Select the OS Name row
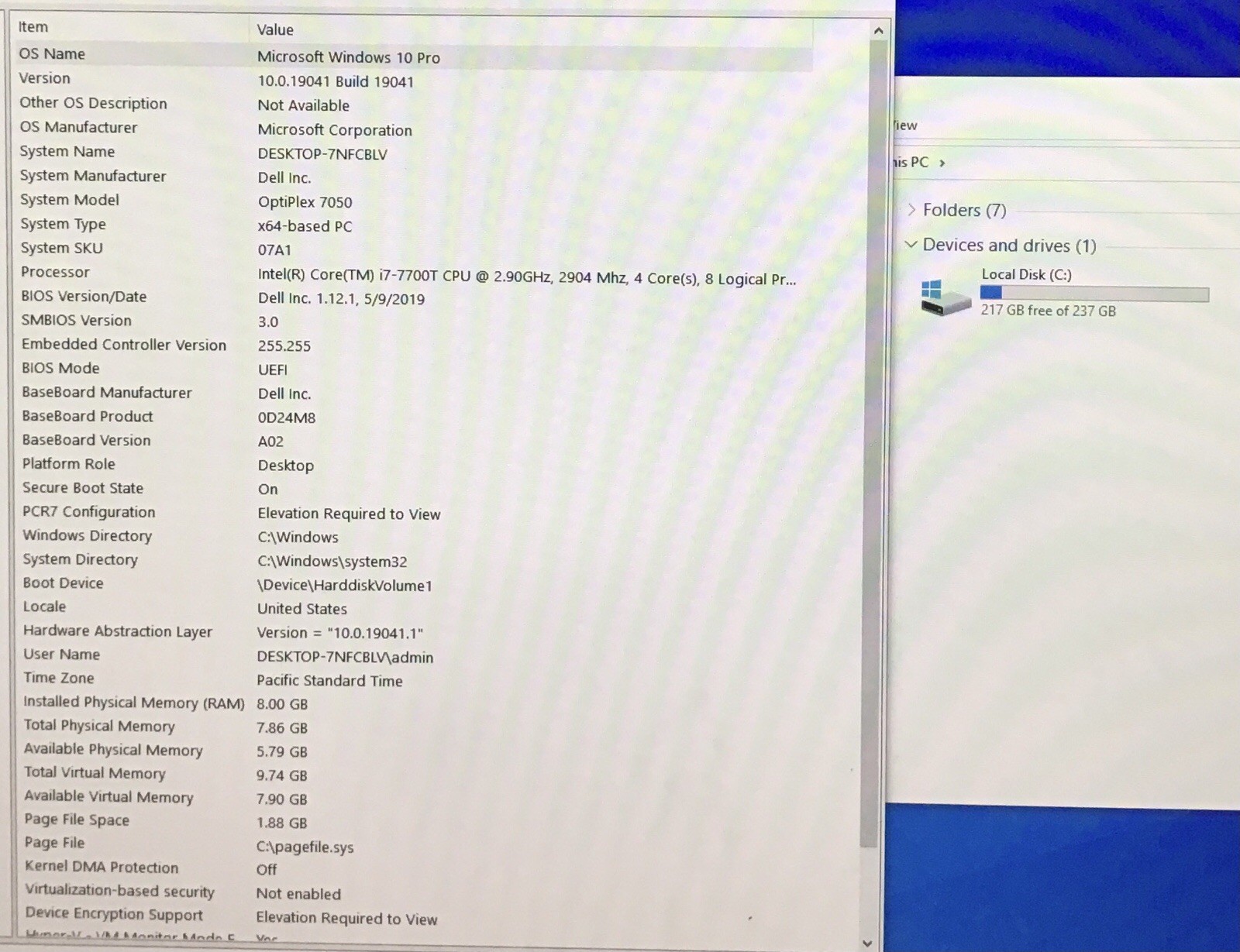Image resolution: width=1240 pixels, height=952 pixels. tap(415, 56)
